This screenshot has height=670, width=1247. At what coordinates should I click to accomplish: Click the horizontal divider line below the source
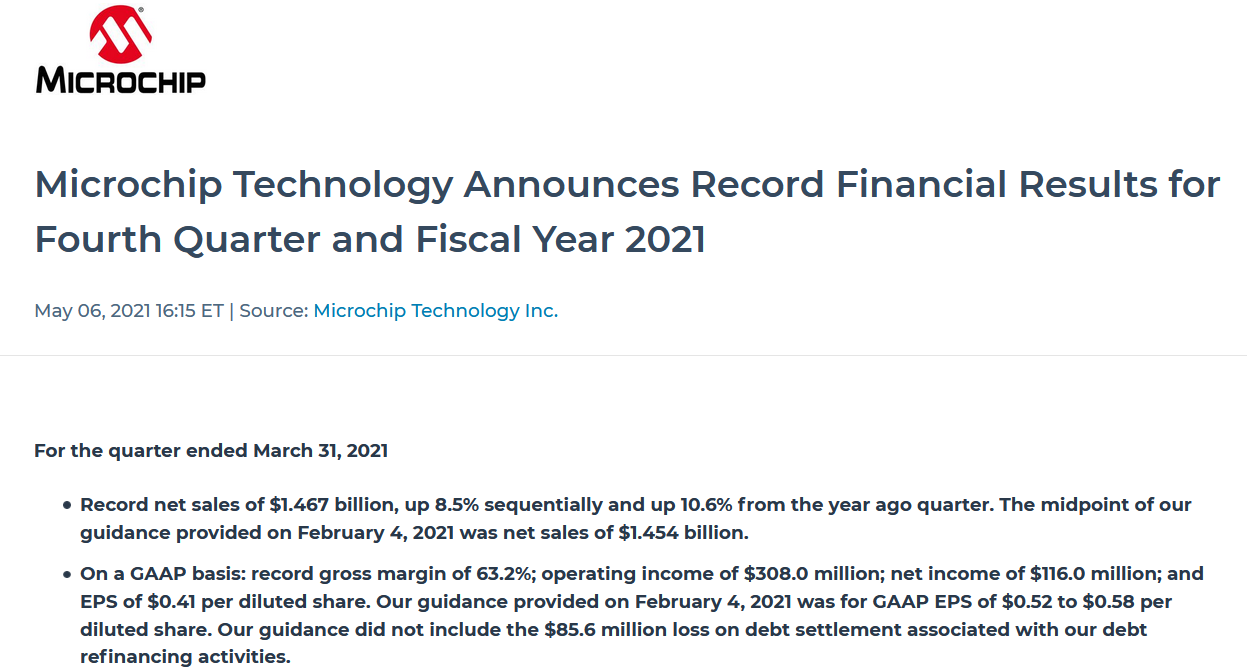(x=623, y=355)
